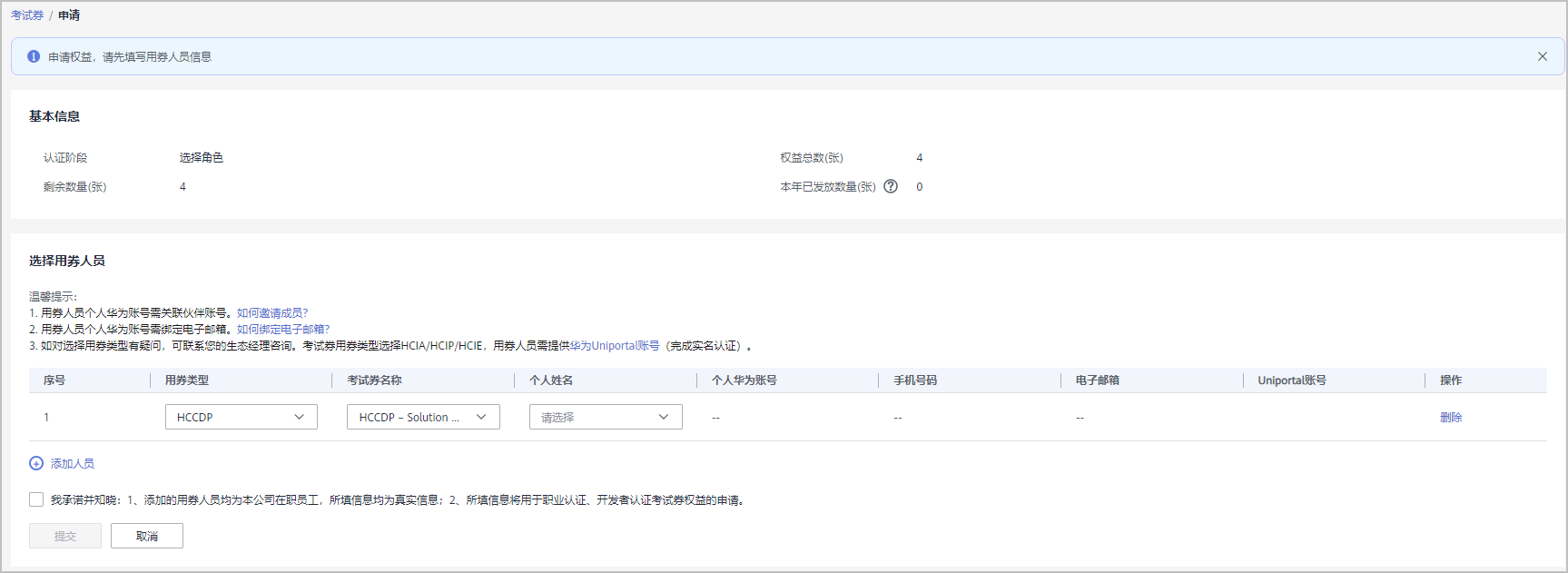Click the 认证阶段 label
This screenshot has width=1568, height=573.
[65, 157]
